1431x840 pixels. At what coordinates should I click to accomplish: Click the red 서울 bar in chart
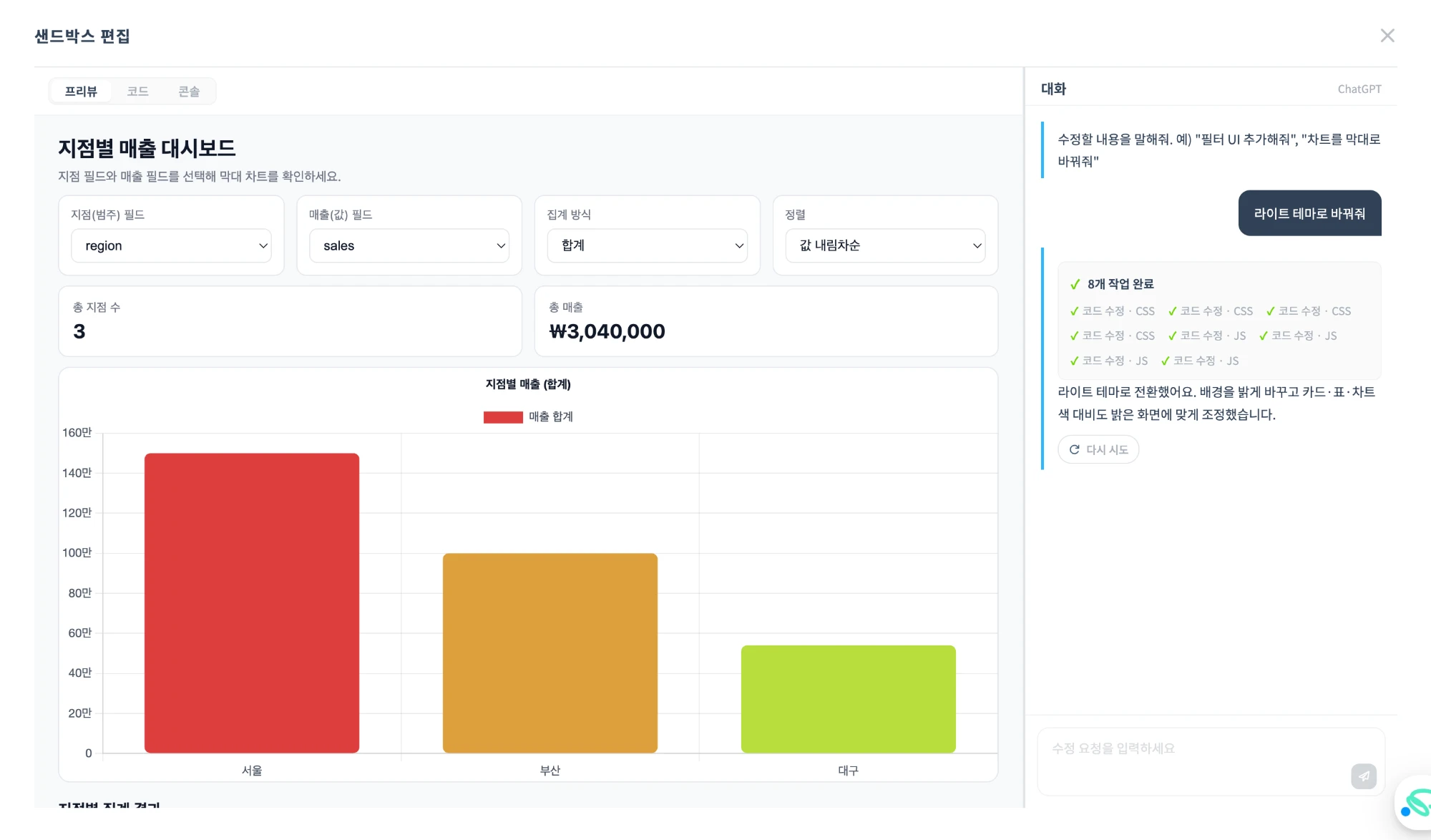click(x=252, y=602)
